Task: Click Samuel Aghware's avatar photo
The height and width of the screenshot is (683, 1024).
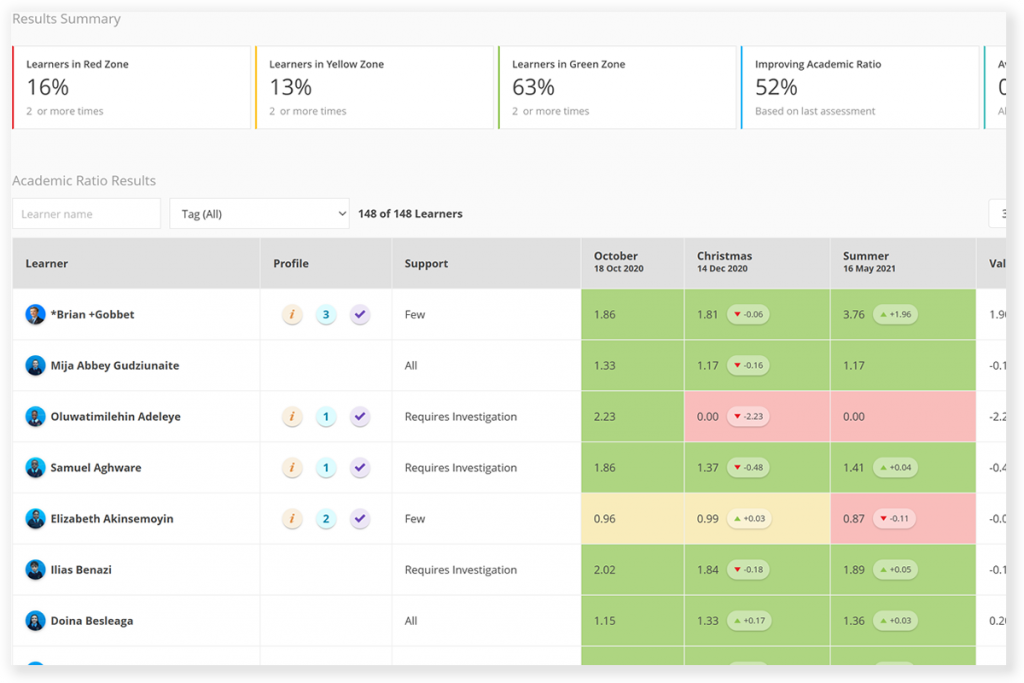Action: coord(35,468)
